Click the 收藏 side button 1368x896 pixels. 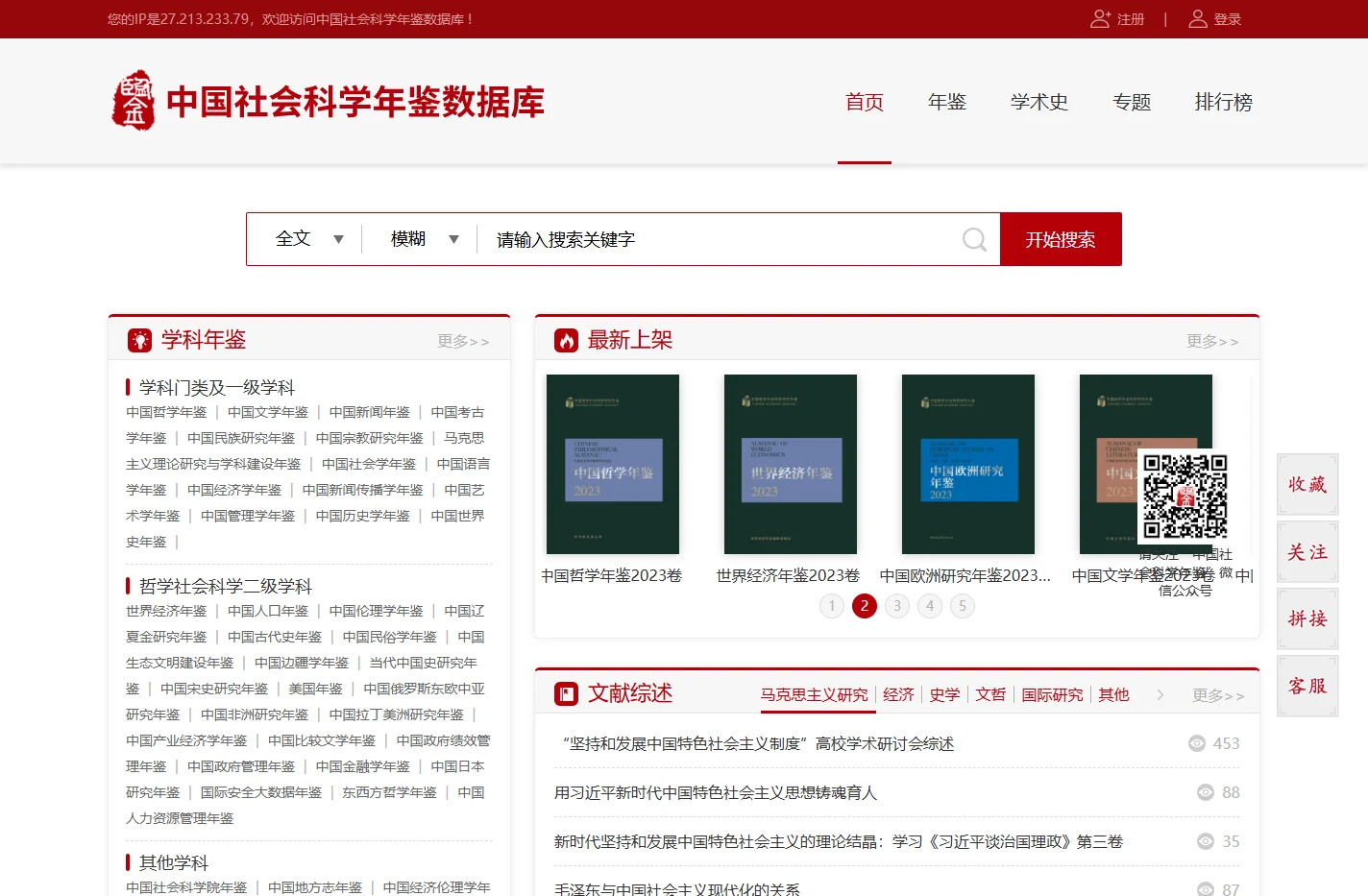1307,485
